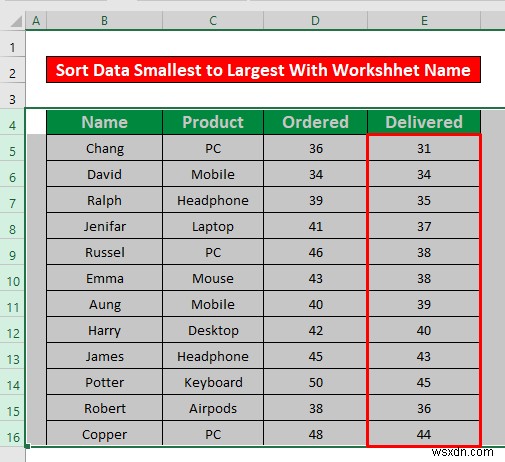
Task: Select column E header
Action: tap(424, 21)
